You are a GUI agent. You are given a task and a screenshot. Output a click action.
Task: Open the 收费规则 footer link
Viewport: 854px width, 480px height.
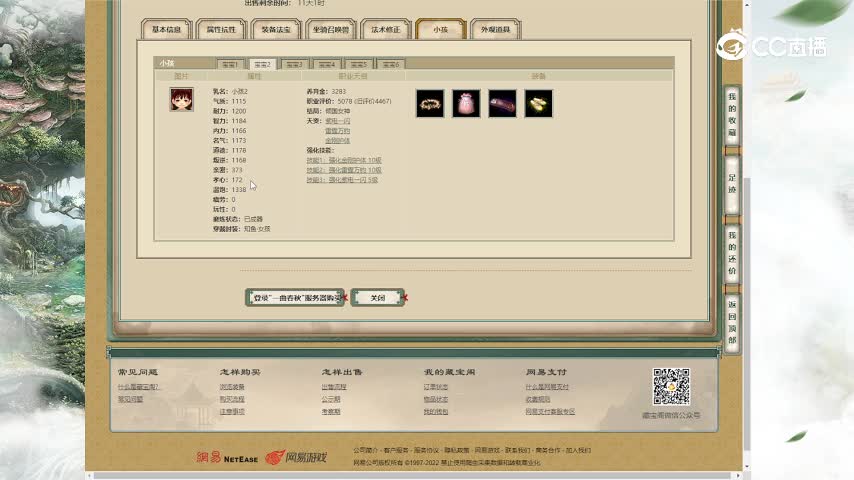538,399
